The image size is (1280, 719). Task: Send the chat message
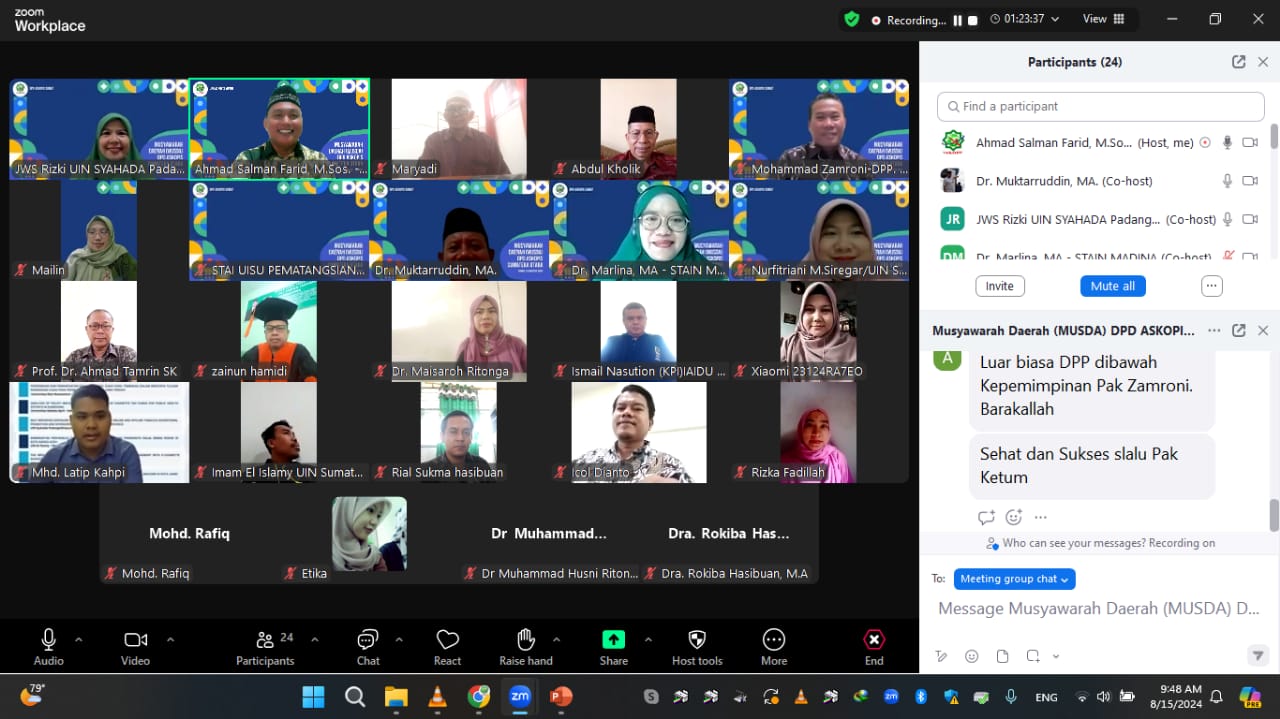point(1258,656)
